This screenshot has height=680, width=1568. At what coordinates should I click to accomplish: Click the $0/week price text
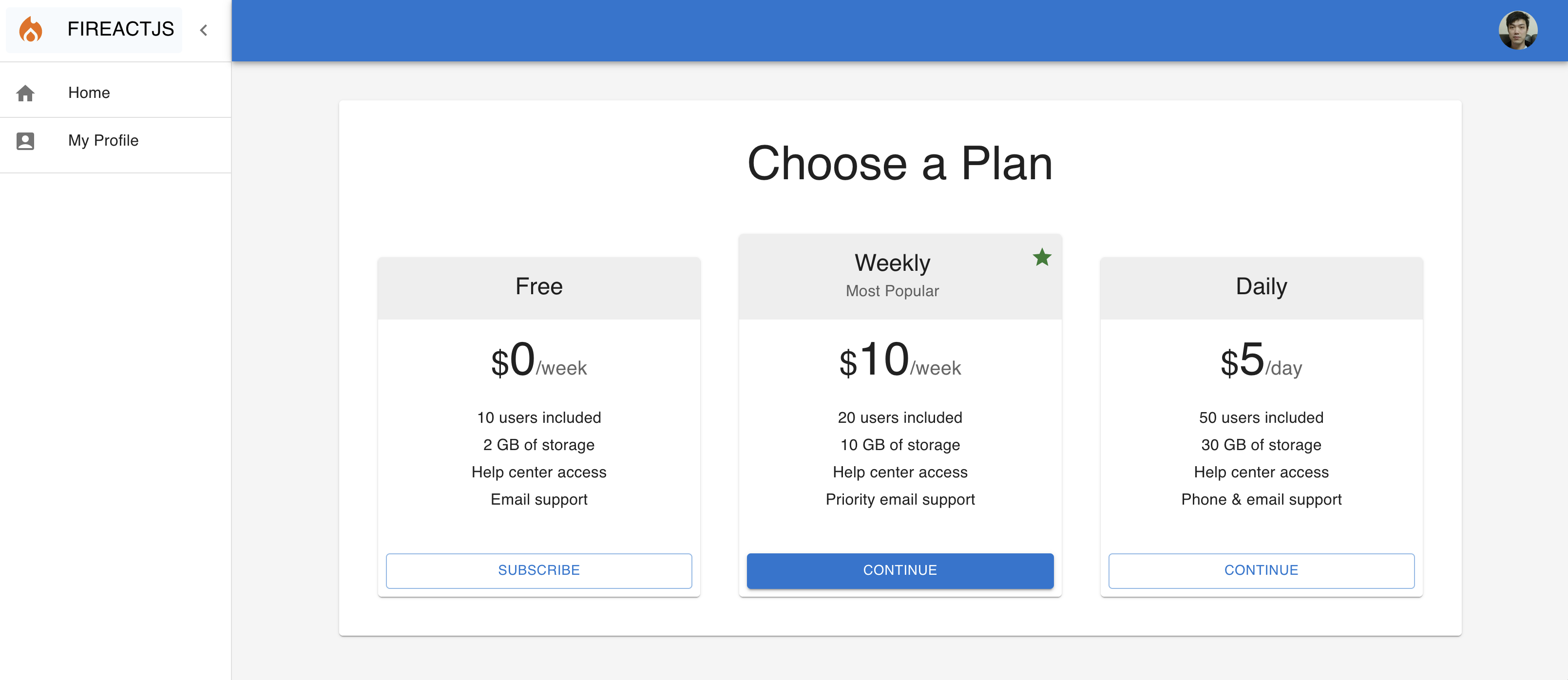pyautogui.click(x=539, y=360)
